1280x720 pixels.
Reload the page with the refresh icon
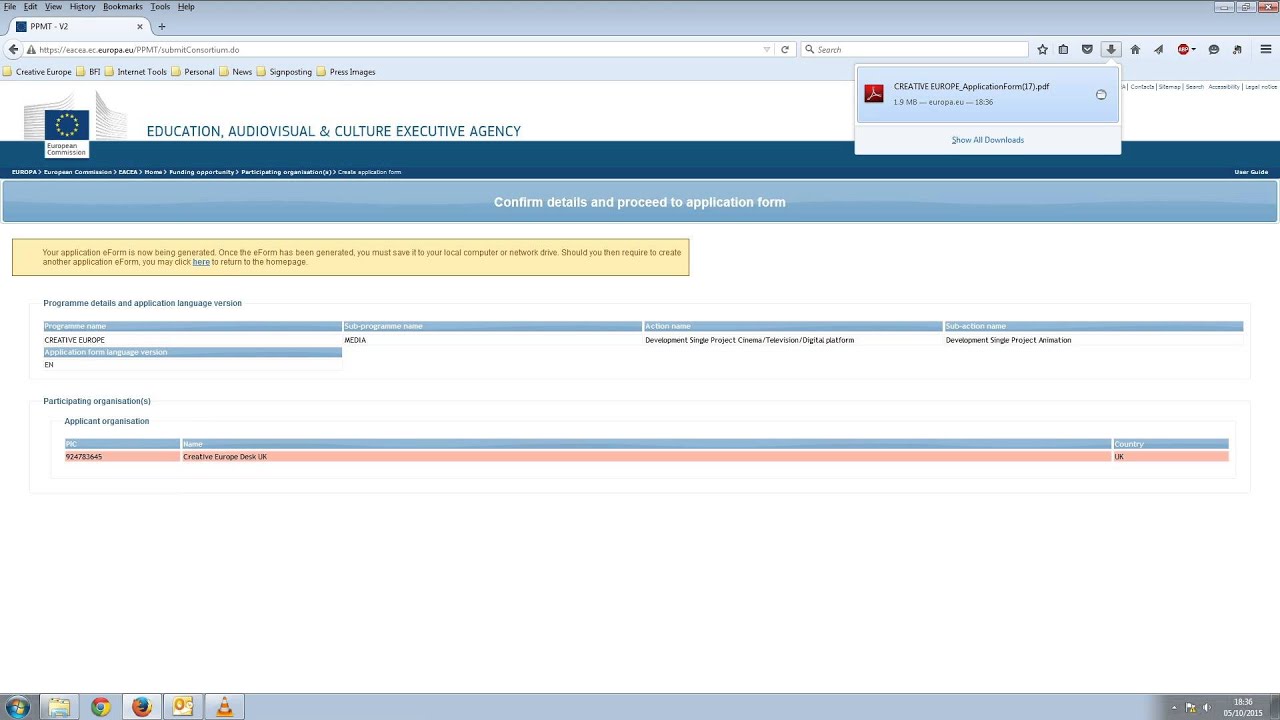[785, 49]
